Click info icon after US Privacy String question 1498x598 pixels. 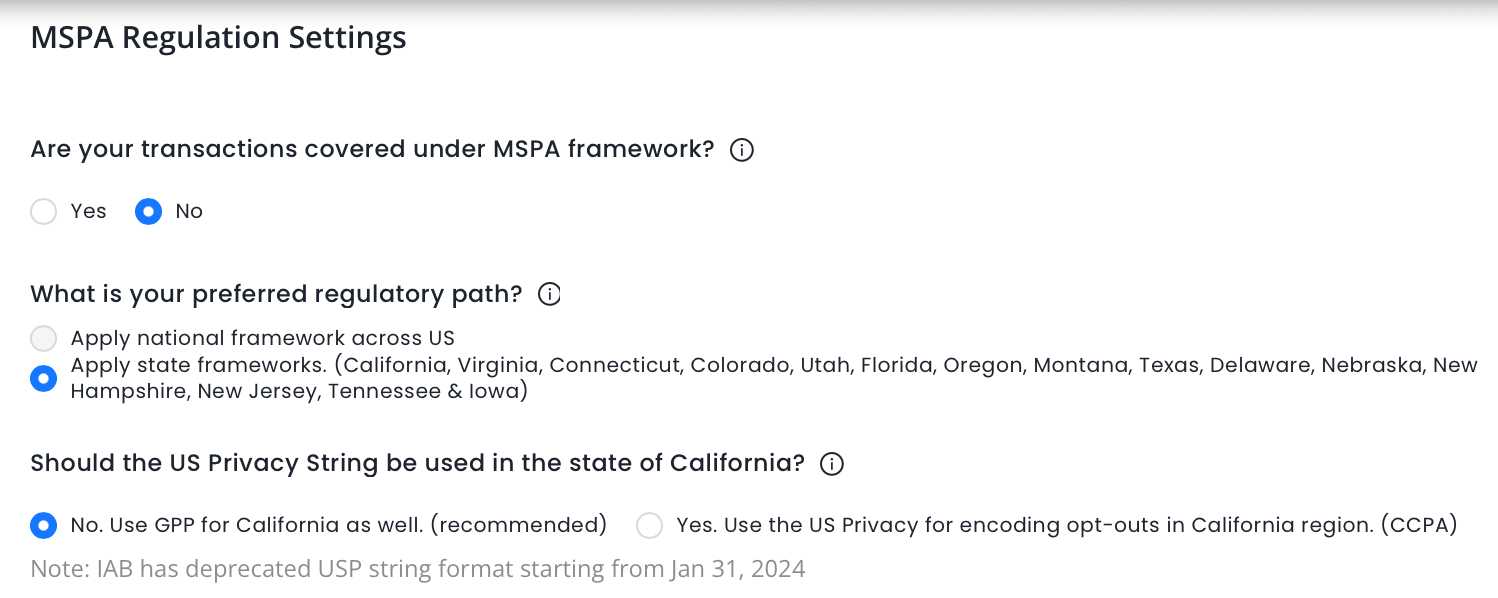click(x=832, y=464)
